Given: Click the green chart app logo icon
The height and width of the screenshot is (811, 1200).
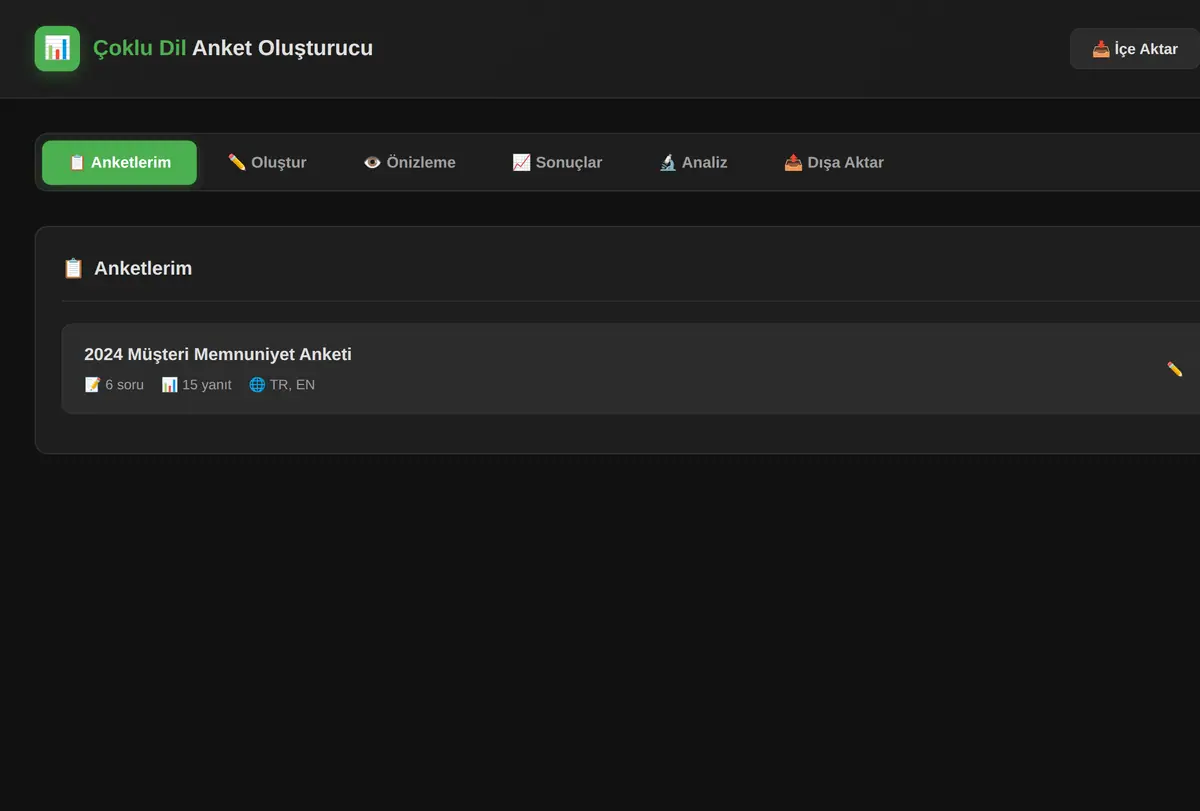Looking at the screenshot, I should click(x=57, y=48).
